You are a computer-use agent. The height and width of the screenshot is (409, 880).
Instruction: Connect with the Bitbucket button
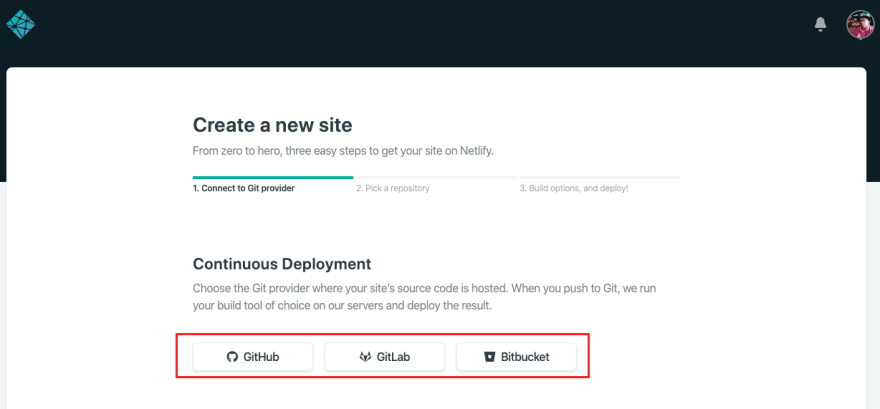[516, 357]
